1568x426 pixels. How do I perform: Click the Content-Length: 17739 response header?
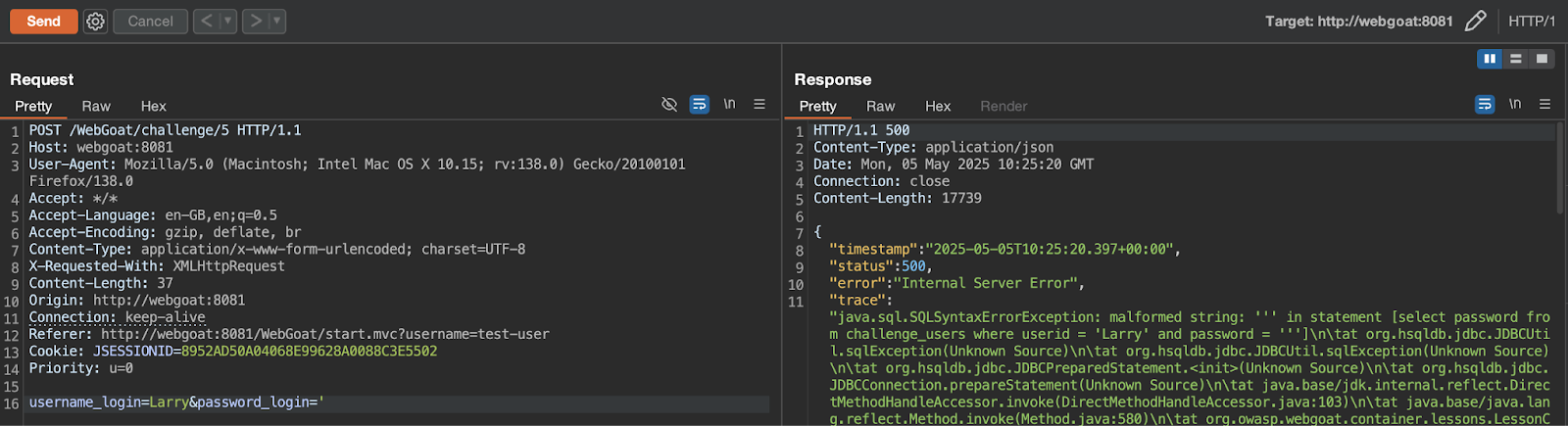coord(898,198)
